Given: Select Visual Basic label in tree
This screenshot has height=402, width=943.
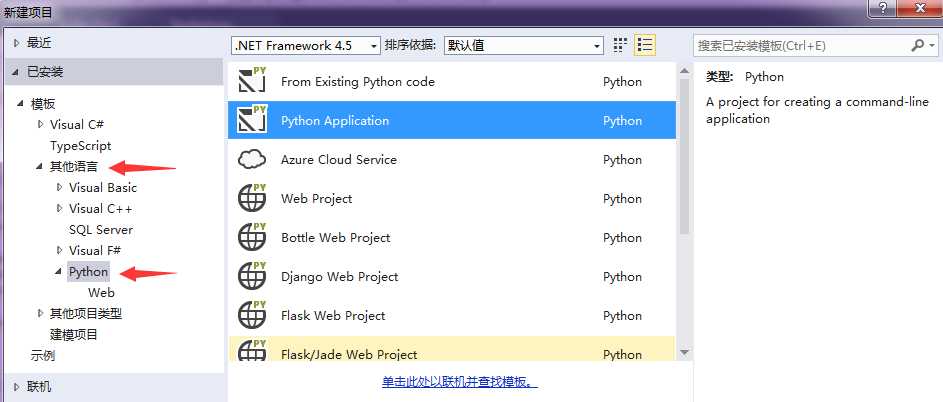Looking at the screenshot, I should tap(103, 187).
